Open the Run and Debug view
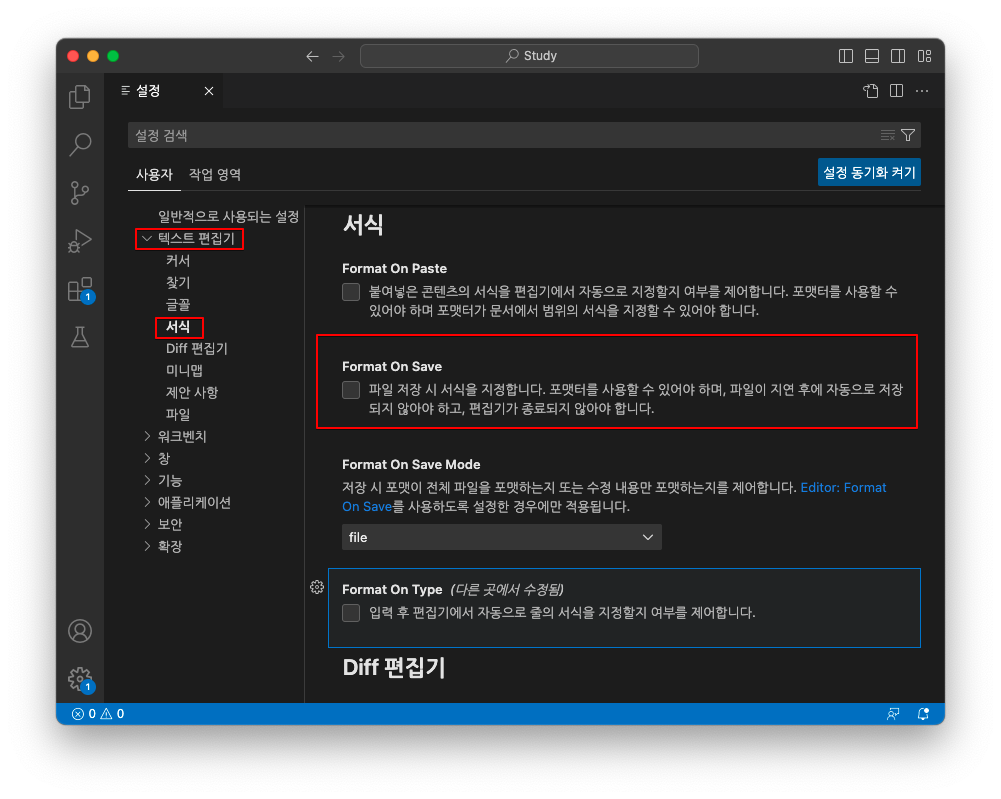Image resolution: width=1001 pixels, height=799 pixels. click(x=80, y=241)
